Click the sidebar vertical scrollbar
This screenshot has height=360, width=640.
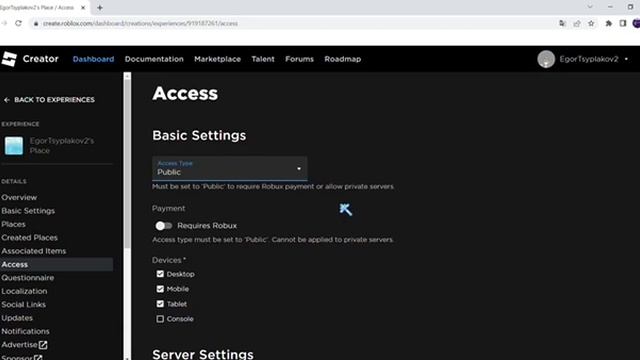pos(127,163)
